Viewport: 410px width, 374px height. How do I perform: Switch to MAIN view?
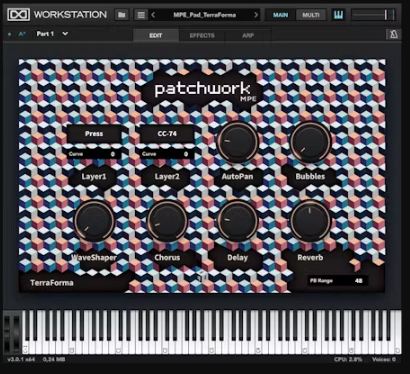pos(280,15)
